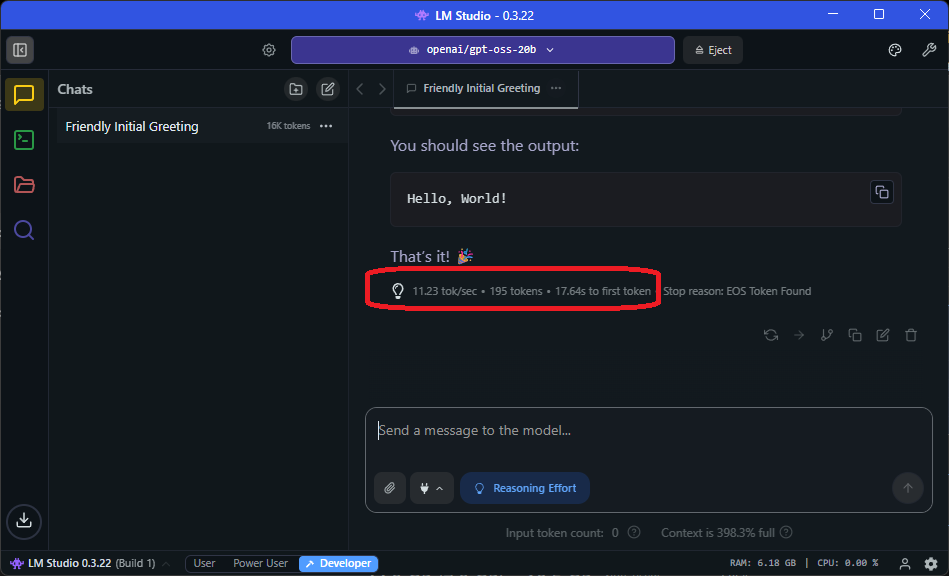Click the 16K tokens label
Viewport: 949px width, 576px height.
coord(288,126)
